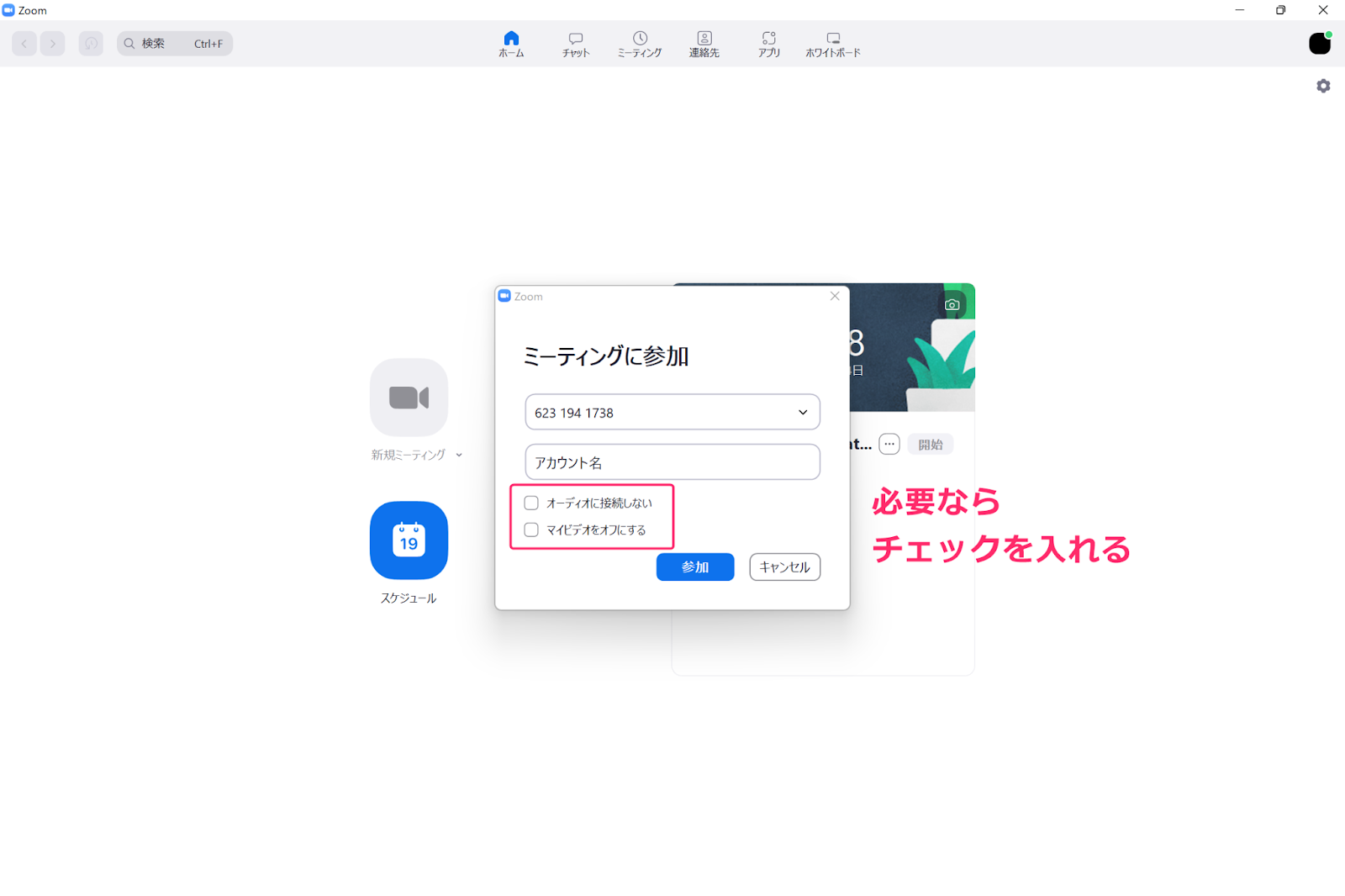The height and width of the screenshot is (896, 1345).
Task: Check マイビデオをオフにする checkbox
Action: tap(531, 530)
